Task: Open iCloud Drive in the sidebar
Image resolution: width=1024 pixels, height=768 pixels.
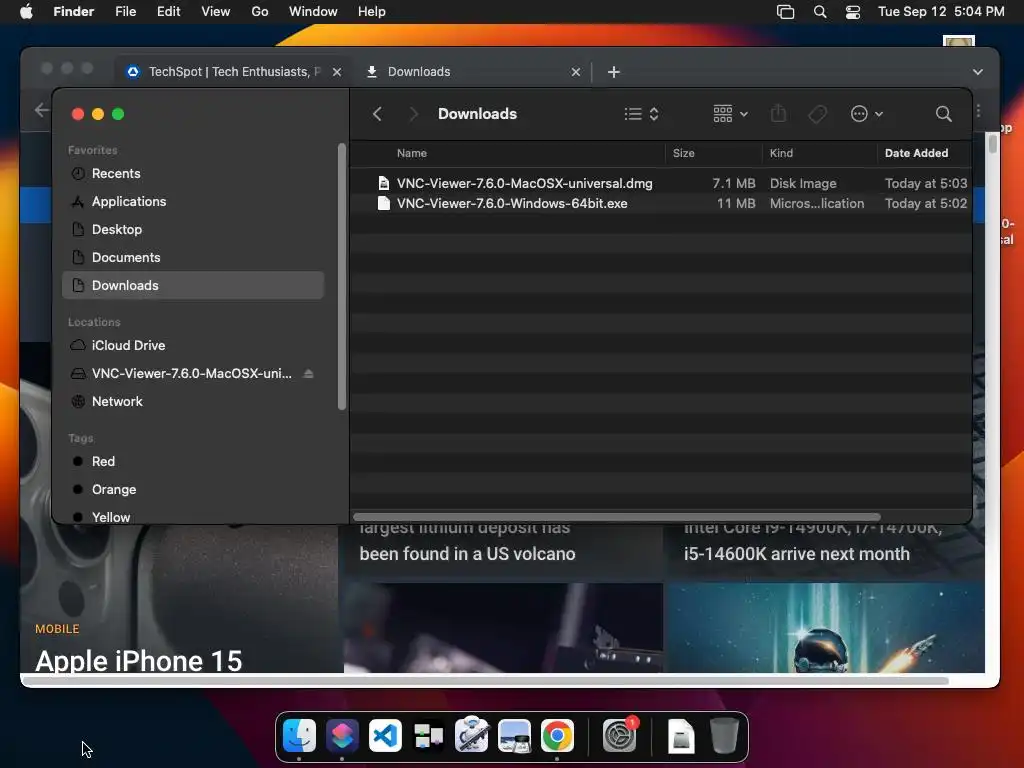Action: click(x=193, y=345)
